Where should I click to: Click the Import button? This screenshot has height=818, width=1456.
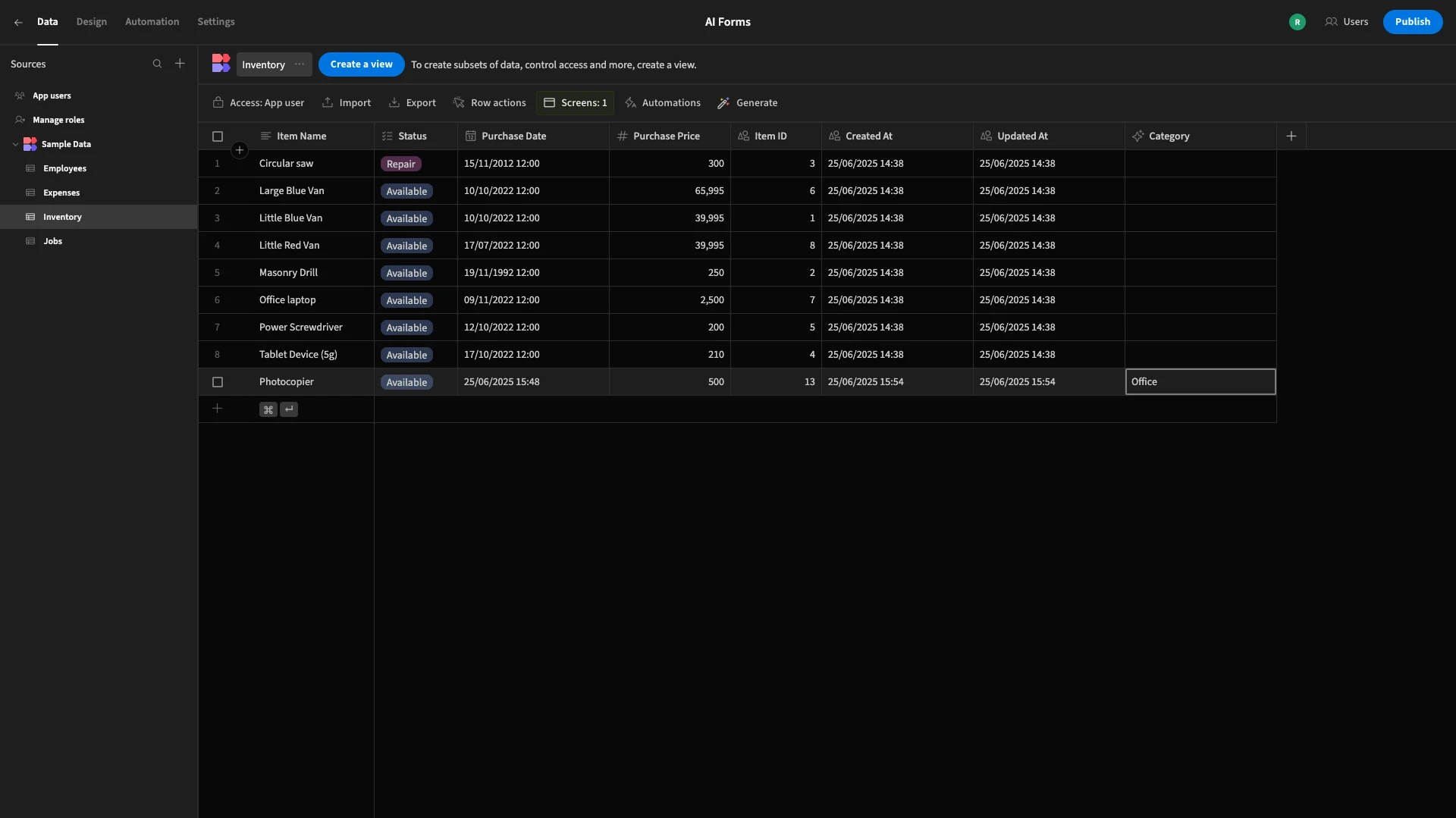pyautogui.click(x=347, y=102)
